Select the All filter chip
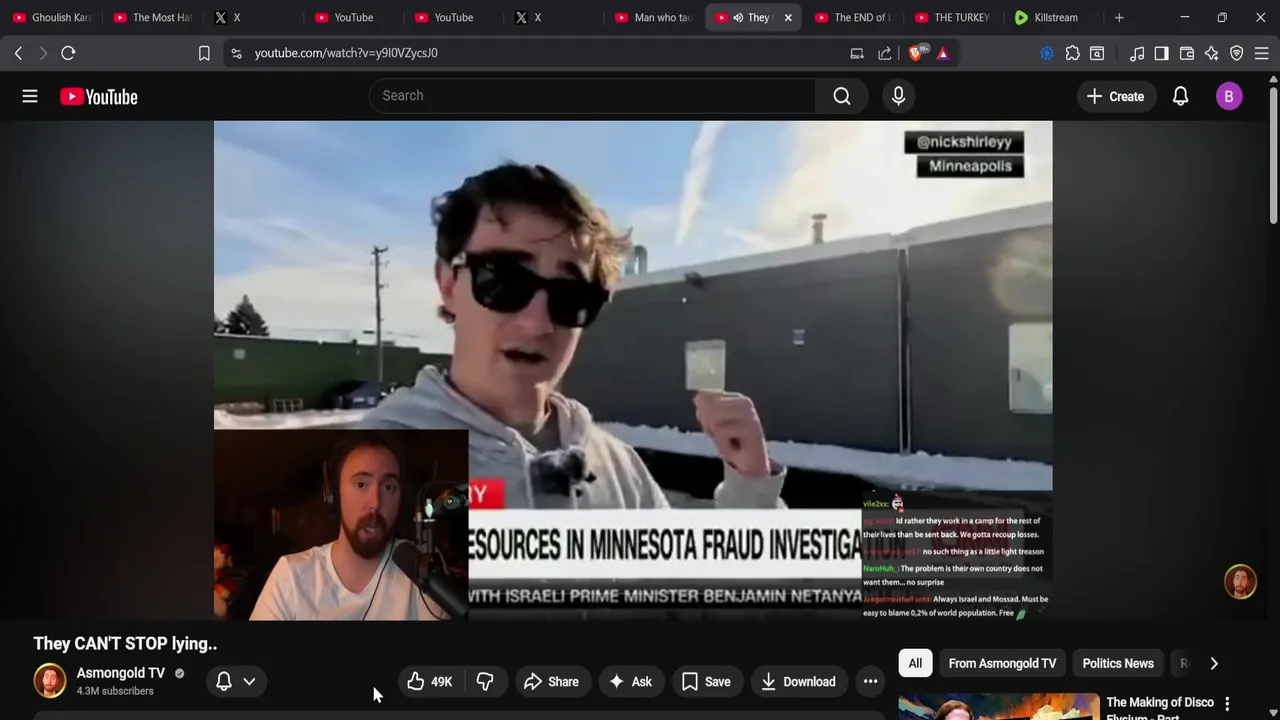This screenshot has height=720, width=1280. click(x=915, y=663)
